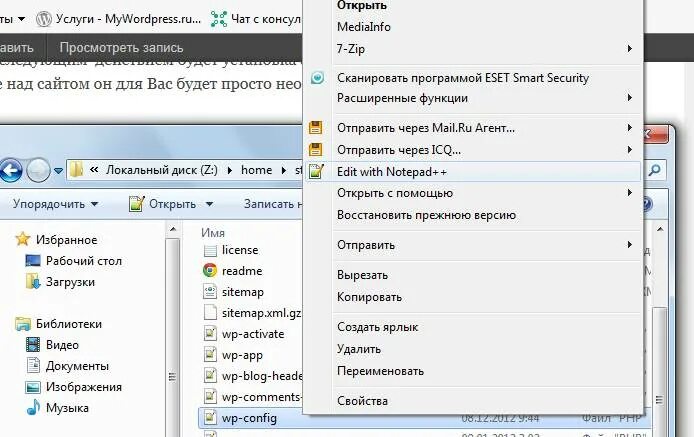Click the Explorer search magnifier icon
Viewport: 694px width, 437px height.
click(x=654, y=170)
